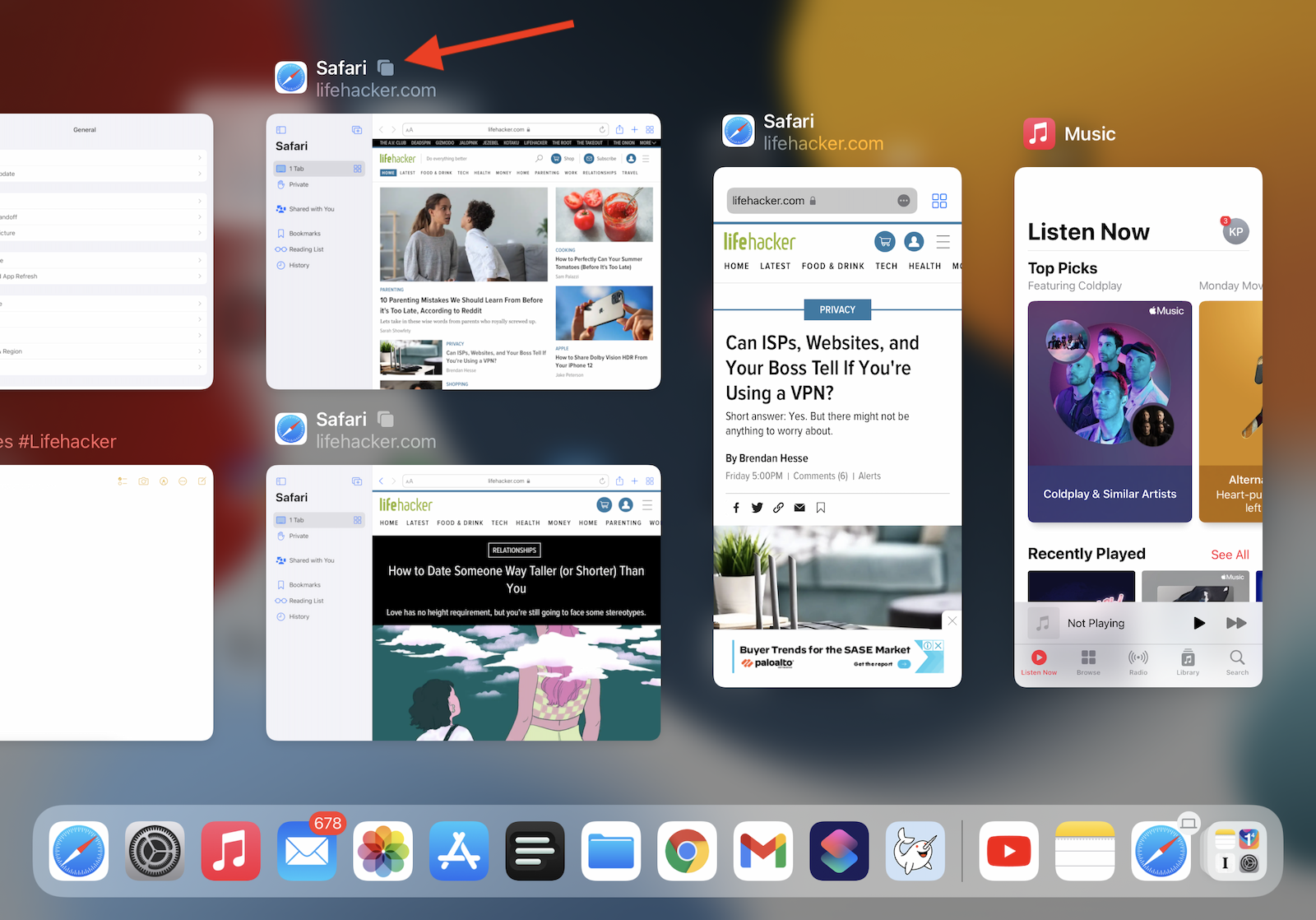The height and width of the screenshot is (920, 1316).
Task: Expand the MORE dropdown in the Lifehacker network bar
Action: pyautogui.click(x=648, y=142)
